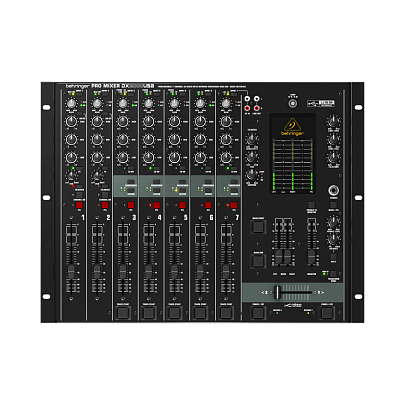The height and width of the screenshot is (405, 405).
Task: Click the SPLIT button below the right knobs
Action: (x=333, y=257)
